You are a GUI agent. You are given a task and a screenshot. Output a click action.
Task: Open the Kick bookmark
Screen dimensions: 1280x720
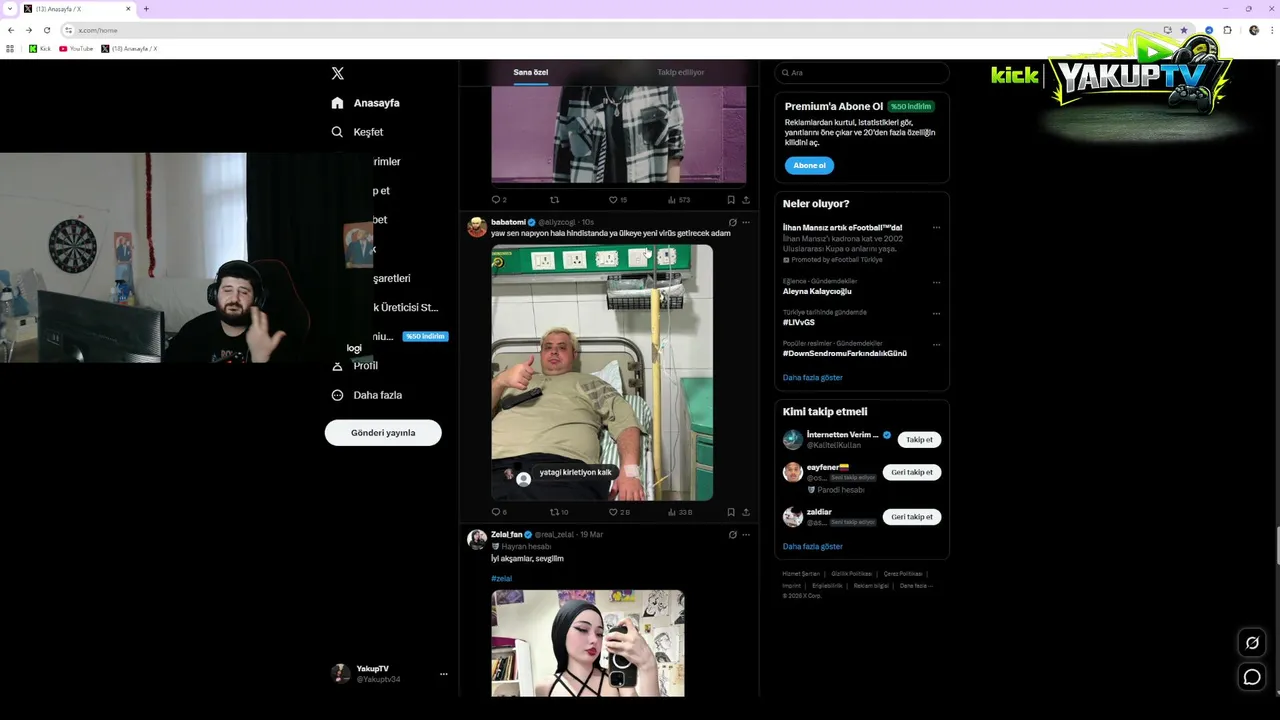pyautogui.click(x=40, y=48)
